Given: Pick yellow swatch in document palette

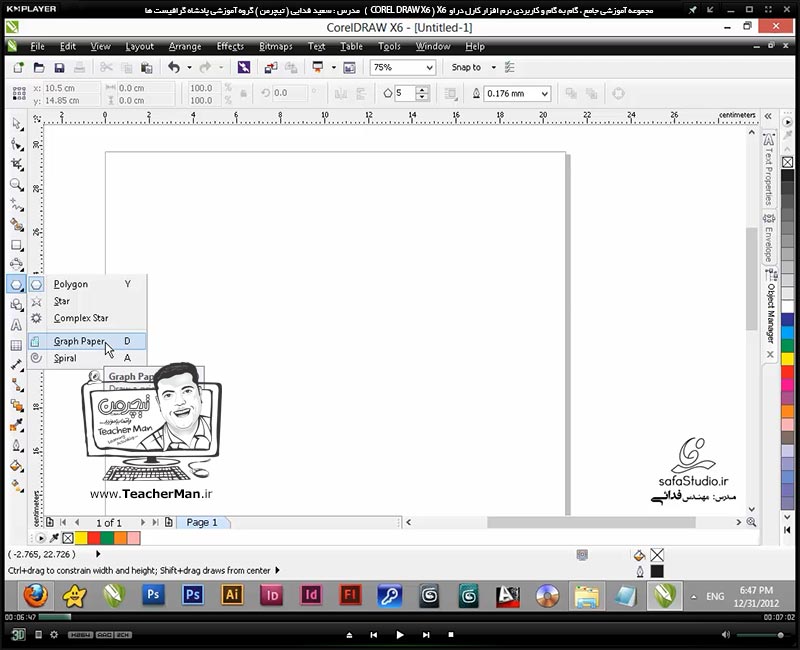Looking at the screenshot, I should coord(81,538).
